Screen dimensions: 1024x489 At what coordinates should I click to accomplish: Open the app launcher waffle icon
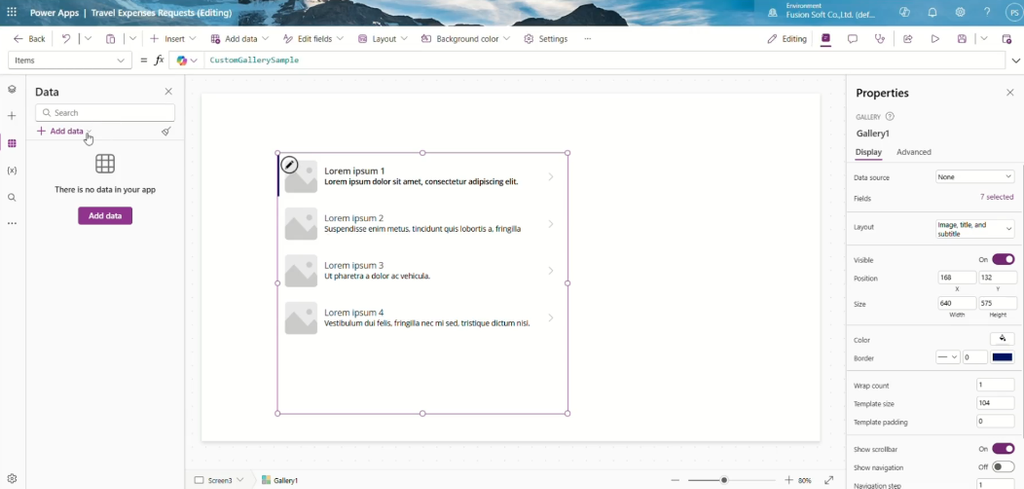click(x=12, y=12)
